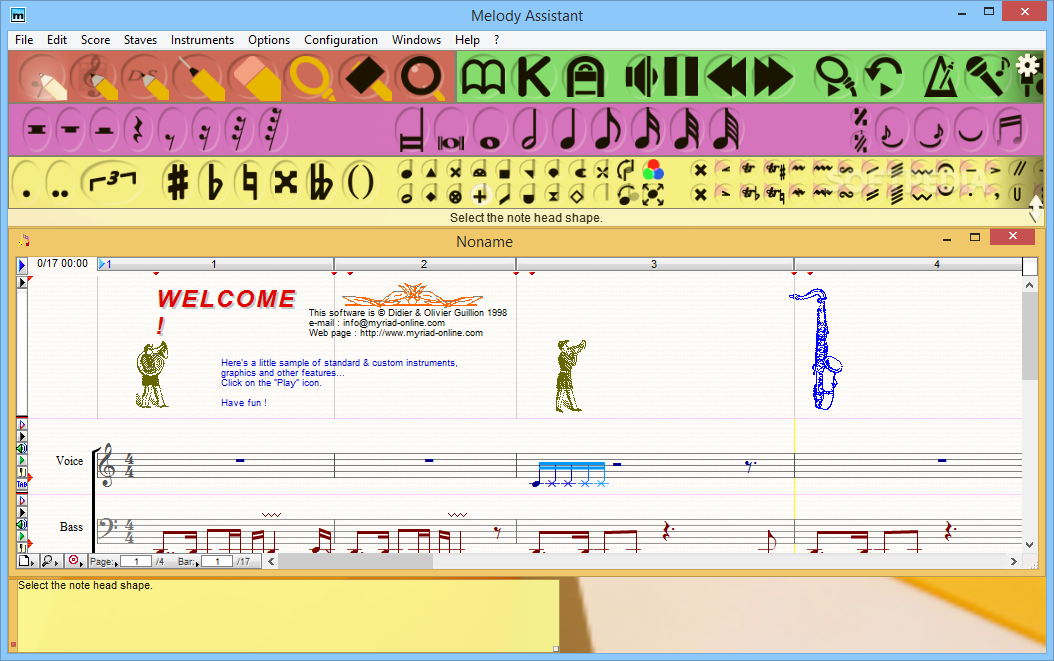Open the Configuration menu

(x=341, y=40)
